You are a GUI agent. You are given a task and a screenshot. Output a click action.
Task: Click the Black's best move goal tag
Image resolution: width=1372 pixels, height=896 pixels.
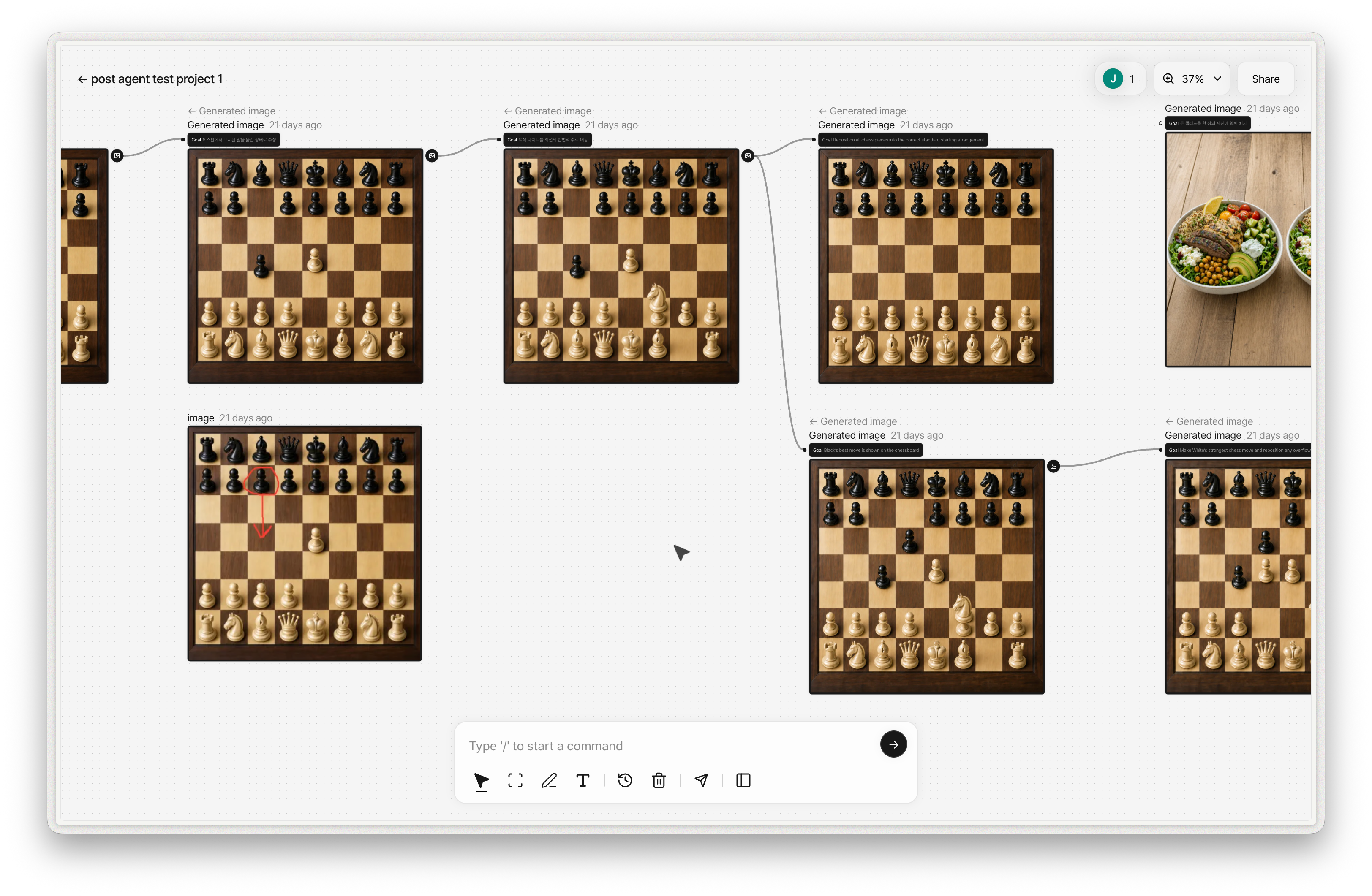pos(866,450)
